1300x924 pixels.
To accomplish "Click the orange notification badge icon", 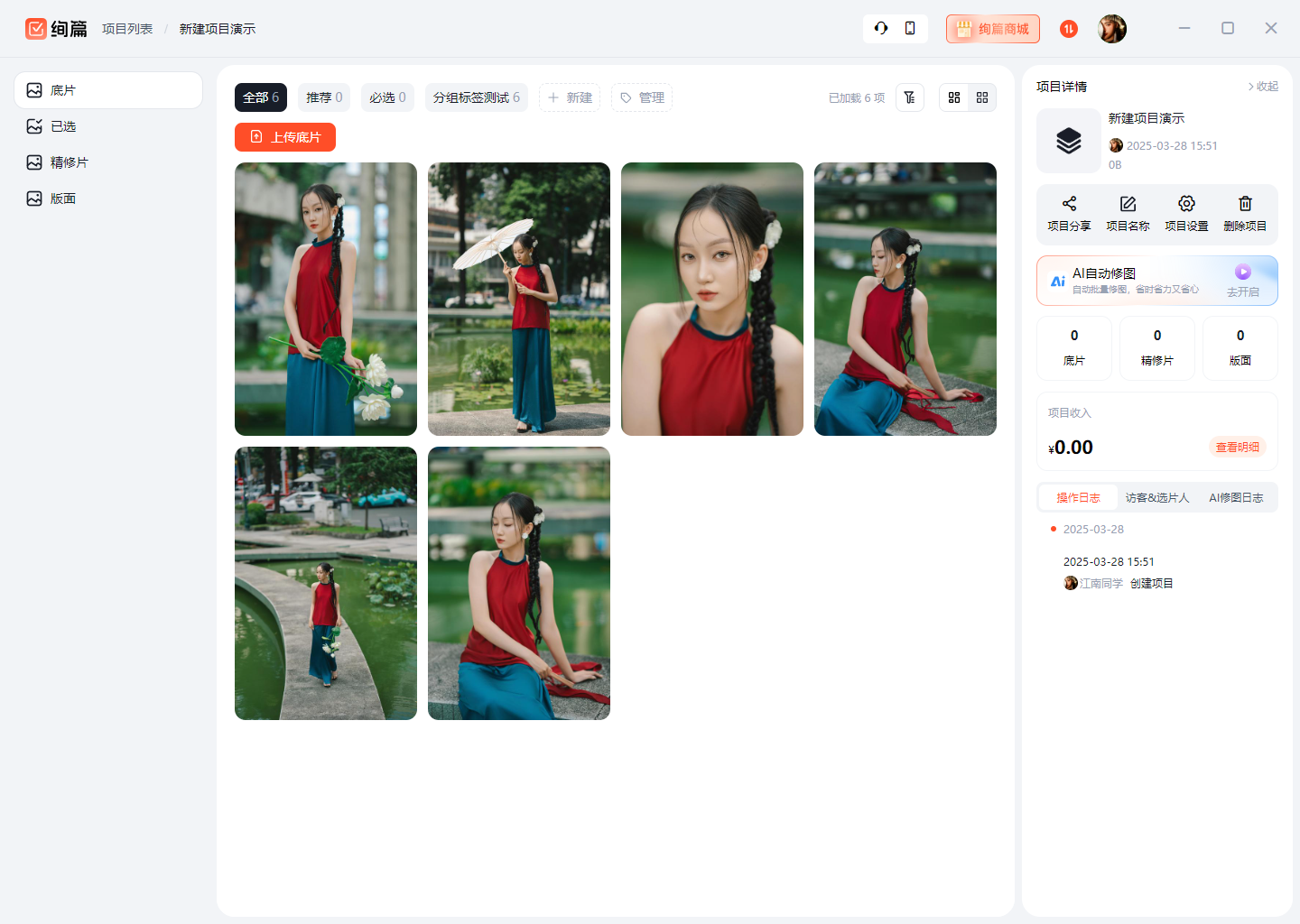I will click(1069, 29).
